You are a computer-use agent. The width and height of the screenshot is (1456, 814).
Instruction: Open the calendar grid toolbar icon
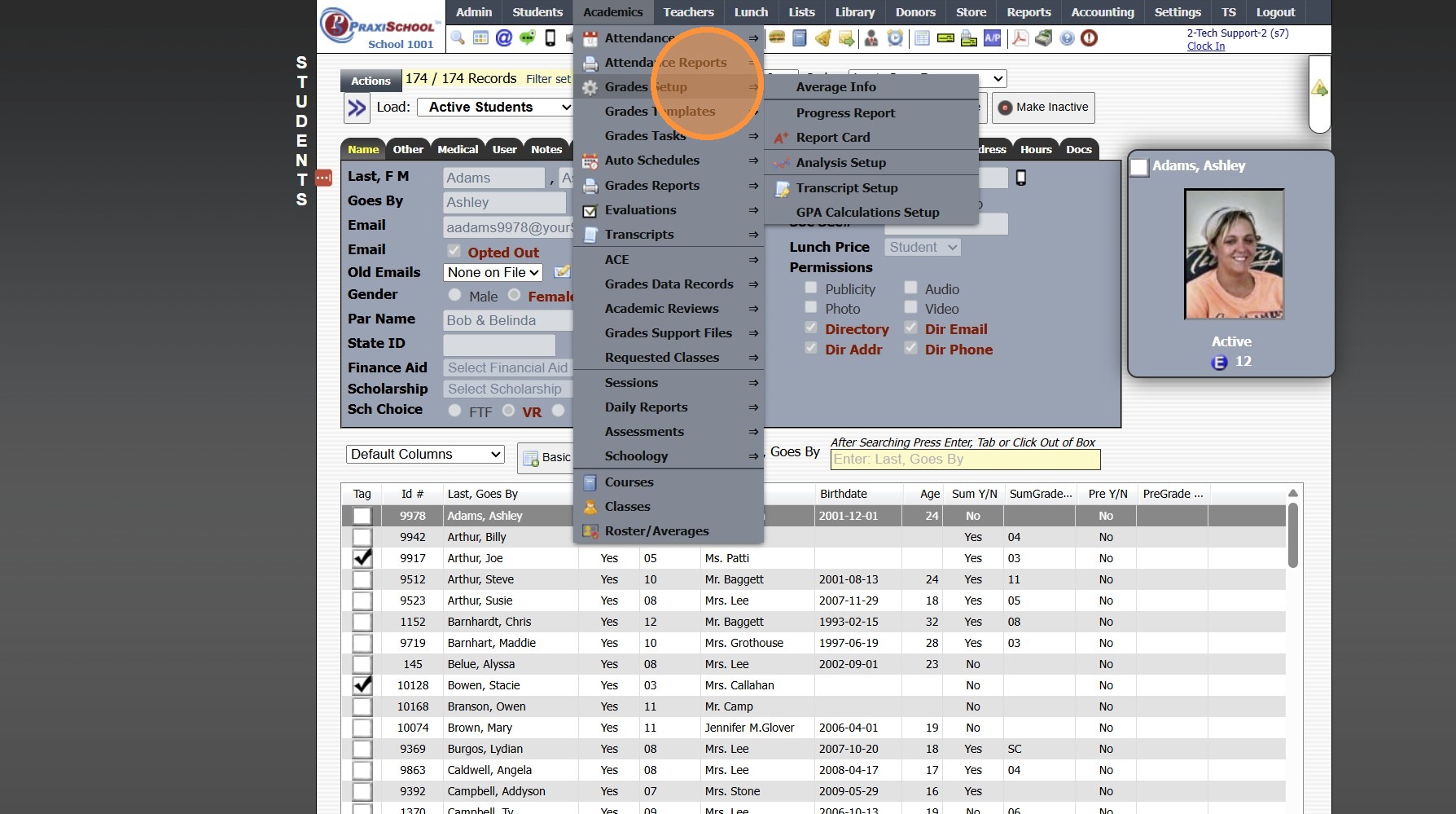480,37
